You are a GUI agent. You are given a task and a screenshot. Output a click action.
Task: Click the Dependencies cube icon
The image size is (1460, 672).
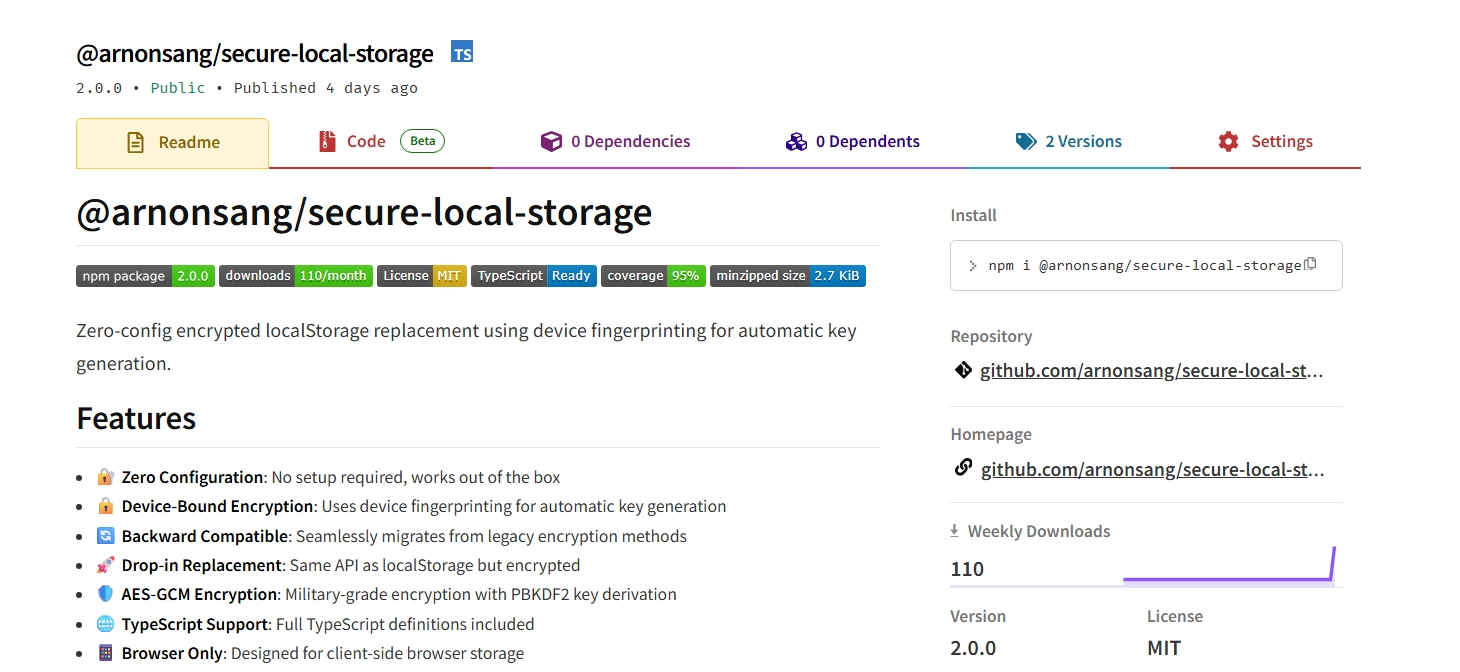click(551, 141)
